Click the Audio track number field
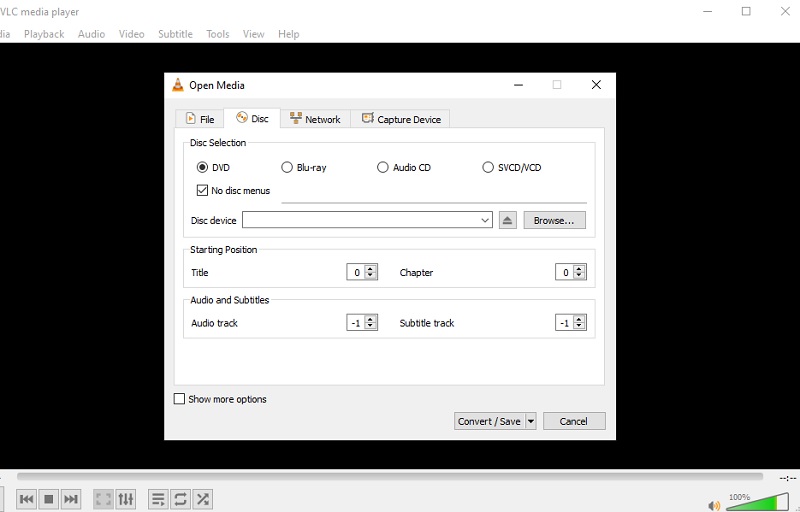The image size is (800, 512). (356, 323)
